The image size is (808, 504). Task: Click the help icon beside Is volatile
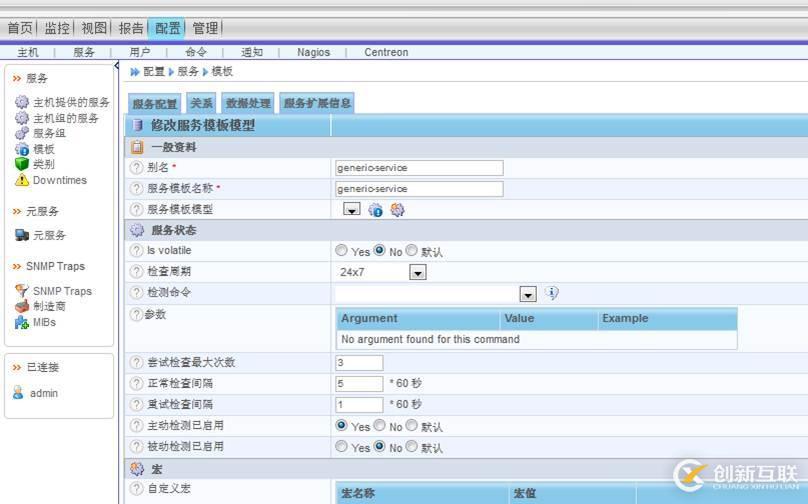(x=136, y=250)
